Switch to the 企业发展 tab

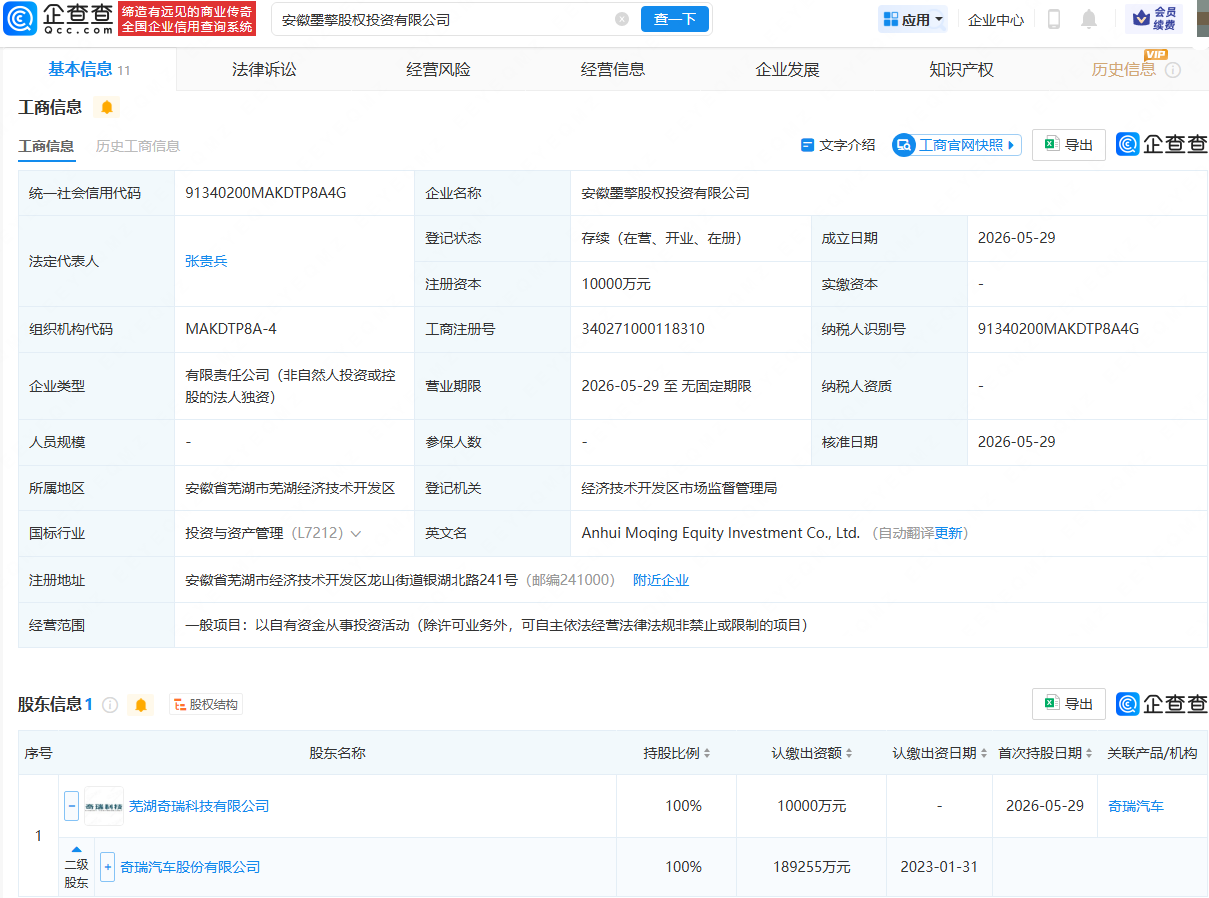[787, 69]
